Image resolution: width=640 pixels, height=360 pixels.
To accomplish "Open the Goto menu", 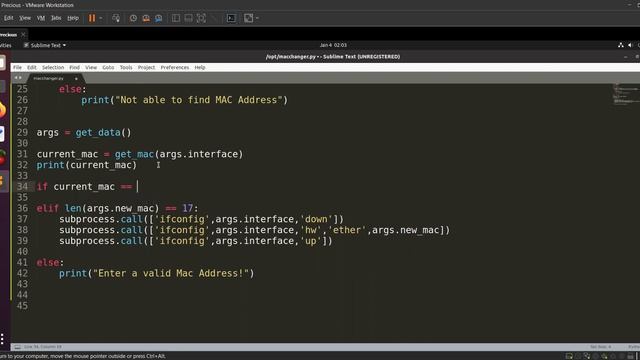I will pos(108,67).
